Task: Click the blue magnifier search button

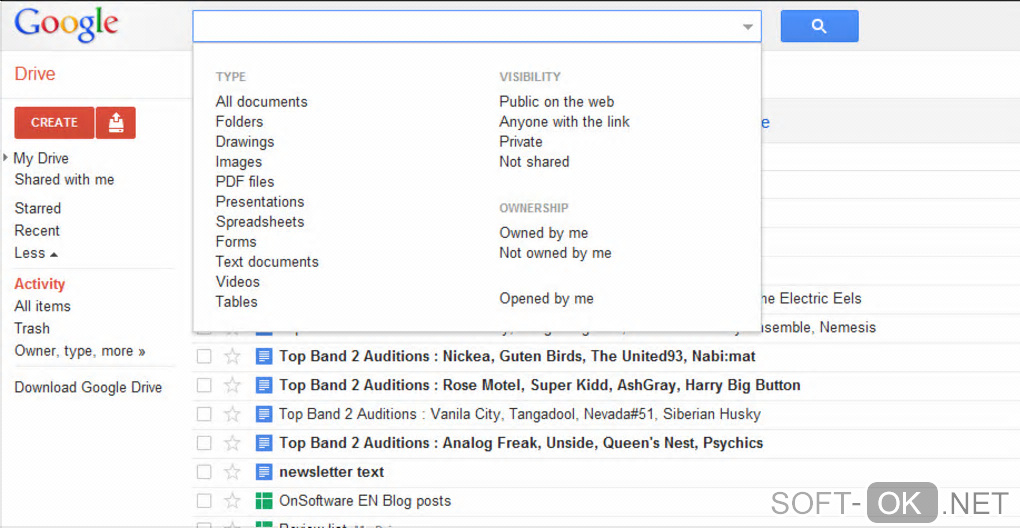Action: [x=819, y=26]
